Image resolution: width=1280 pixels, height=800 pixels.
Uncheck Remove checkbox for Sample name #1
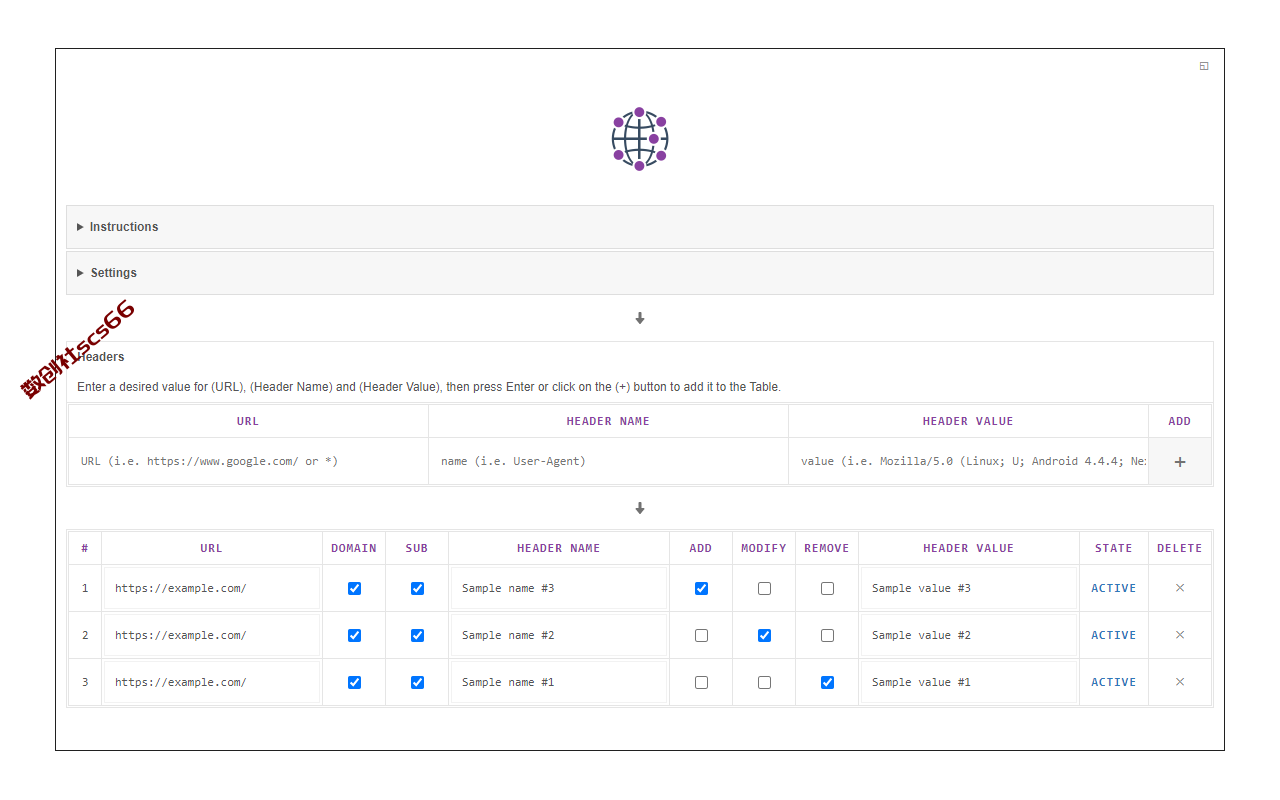(x=827, y=682)
